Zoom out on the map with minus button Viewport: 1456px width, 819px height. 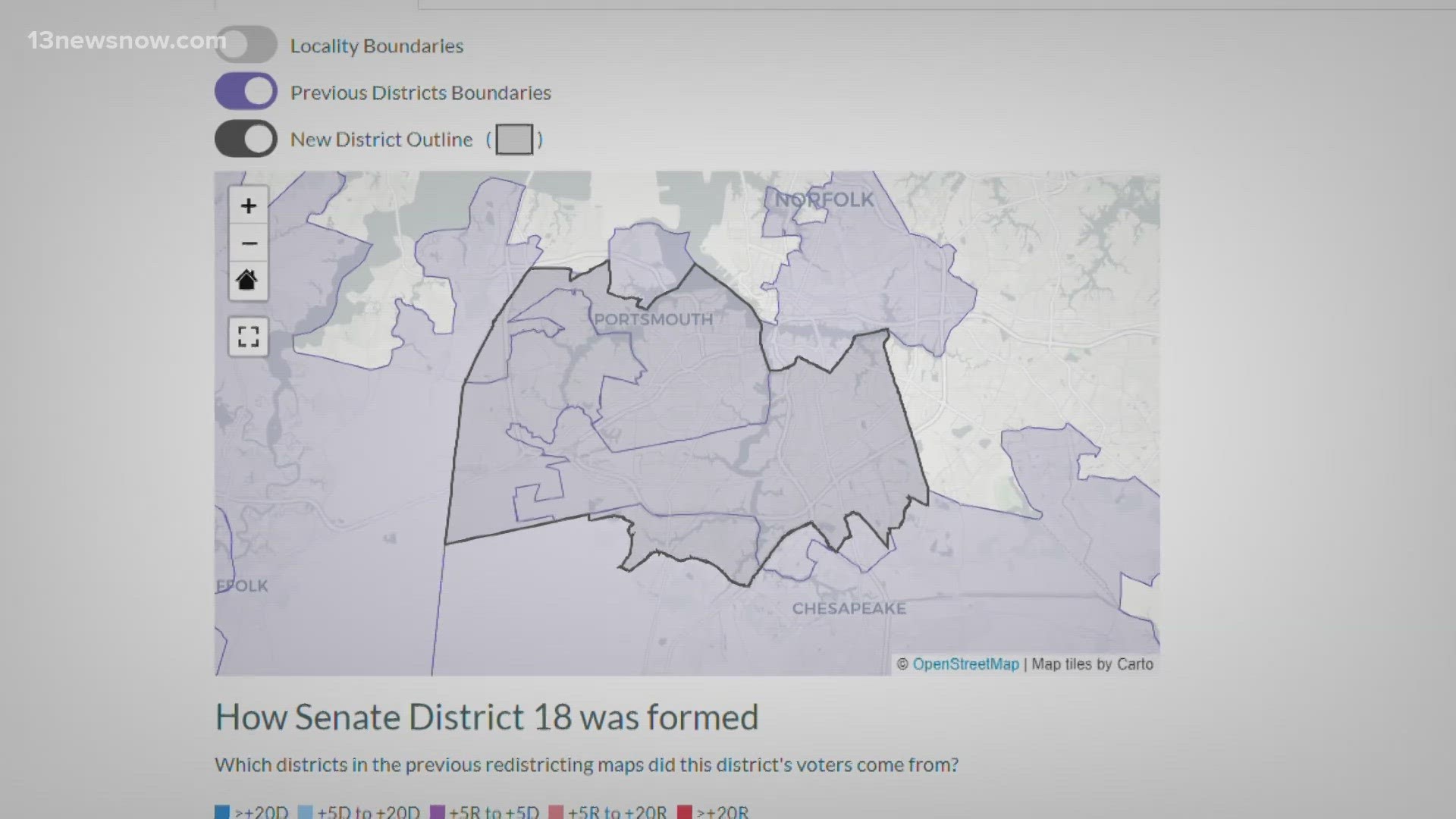[248, 243]
